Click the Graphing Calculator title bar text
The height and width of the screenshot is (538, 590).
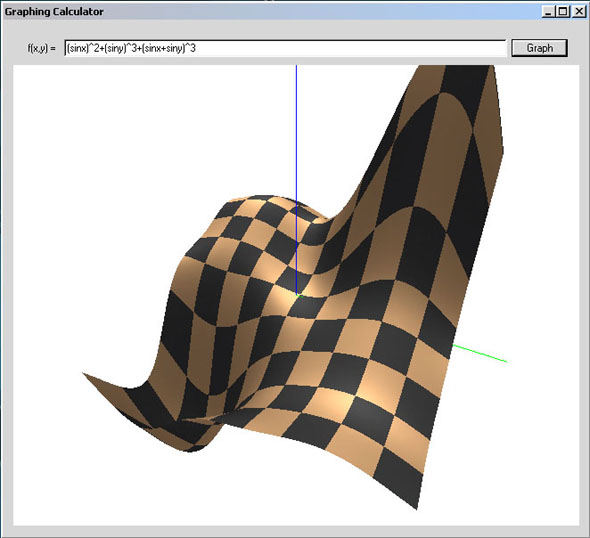tap(54, 12)
